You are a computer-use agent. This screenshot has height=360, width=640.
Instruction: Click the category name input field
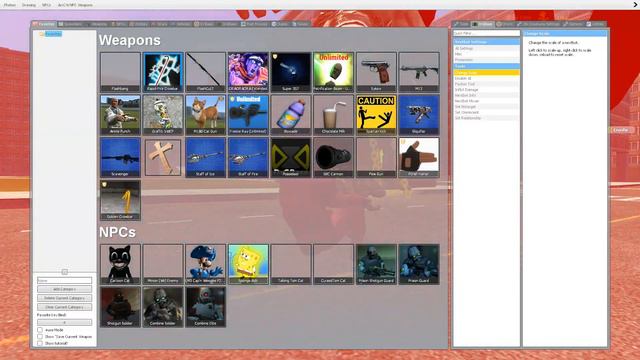(x=64, y=280)
